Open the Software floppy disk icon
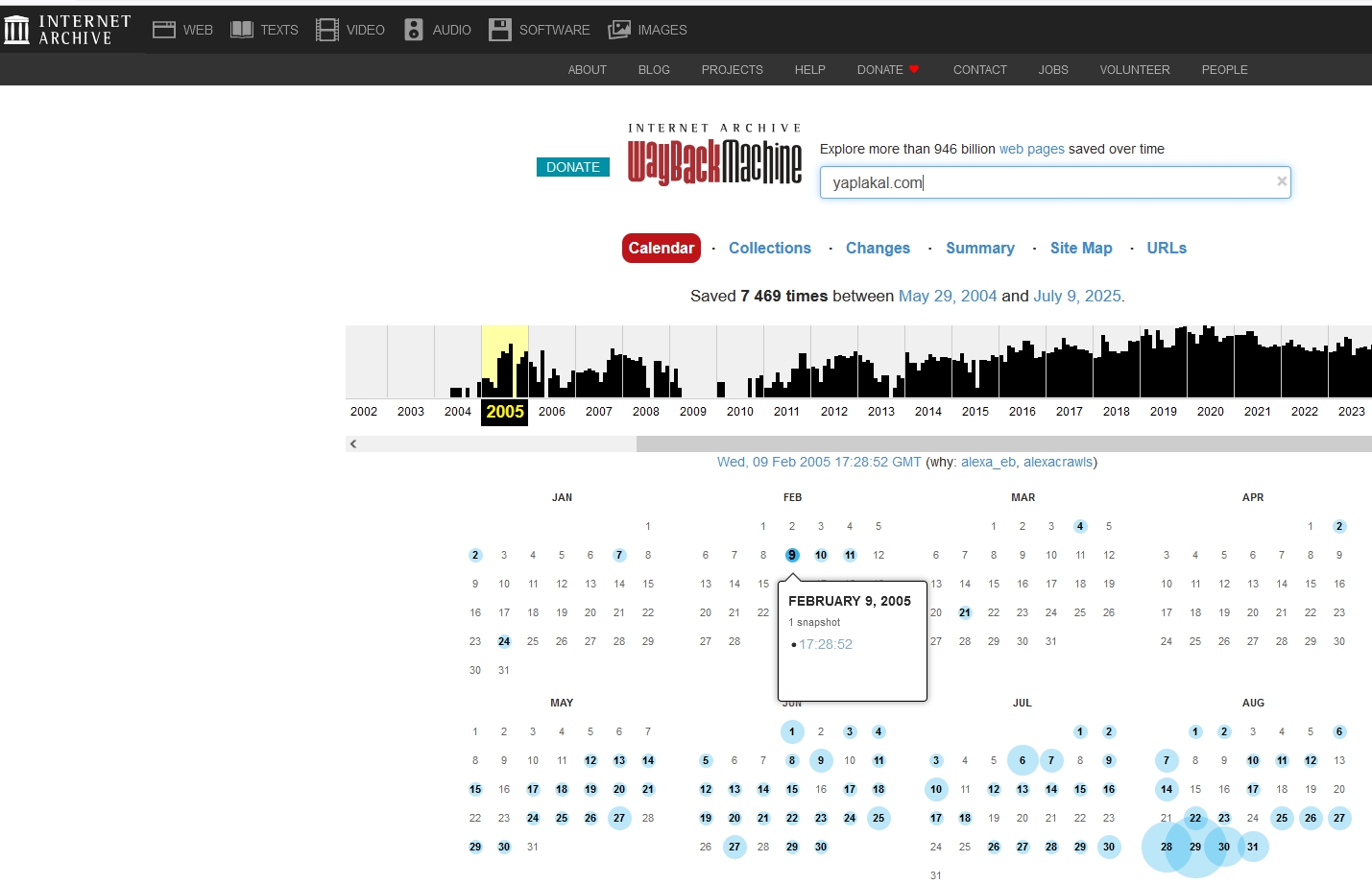 click(x=500, y=30)
